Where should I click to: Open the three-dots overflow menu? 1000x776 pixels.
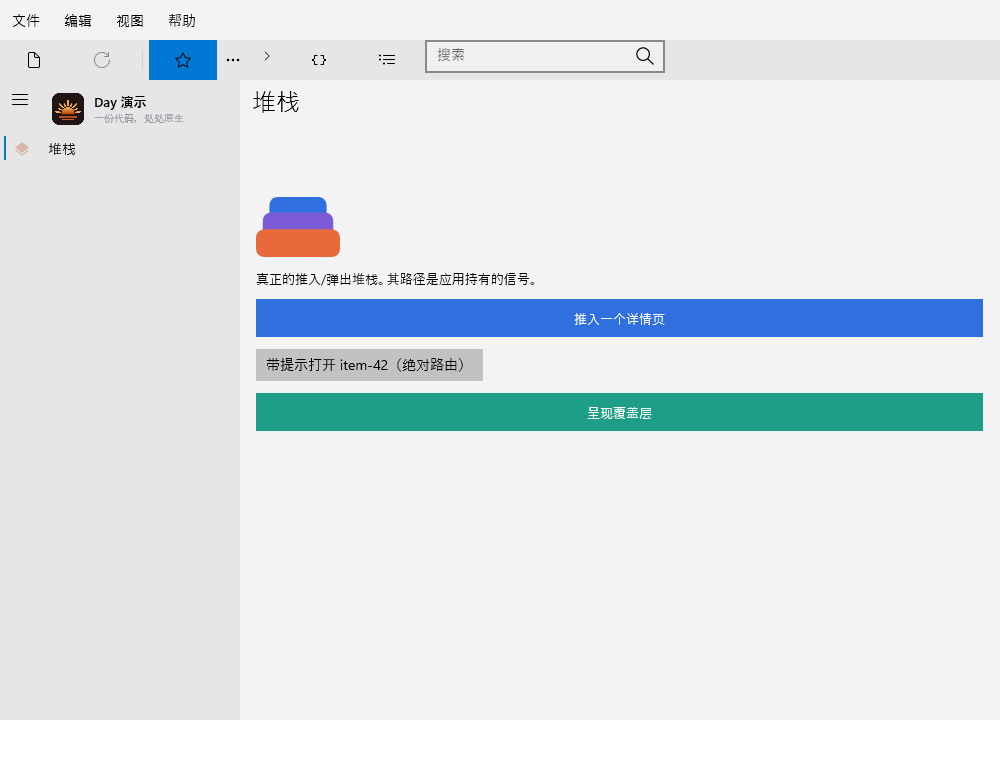[x=233, y=60]
